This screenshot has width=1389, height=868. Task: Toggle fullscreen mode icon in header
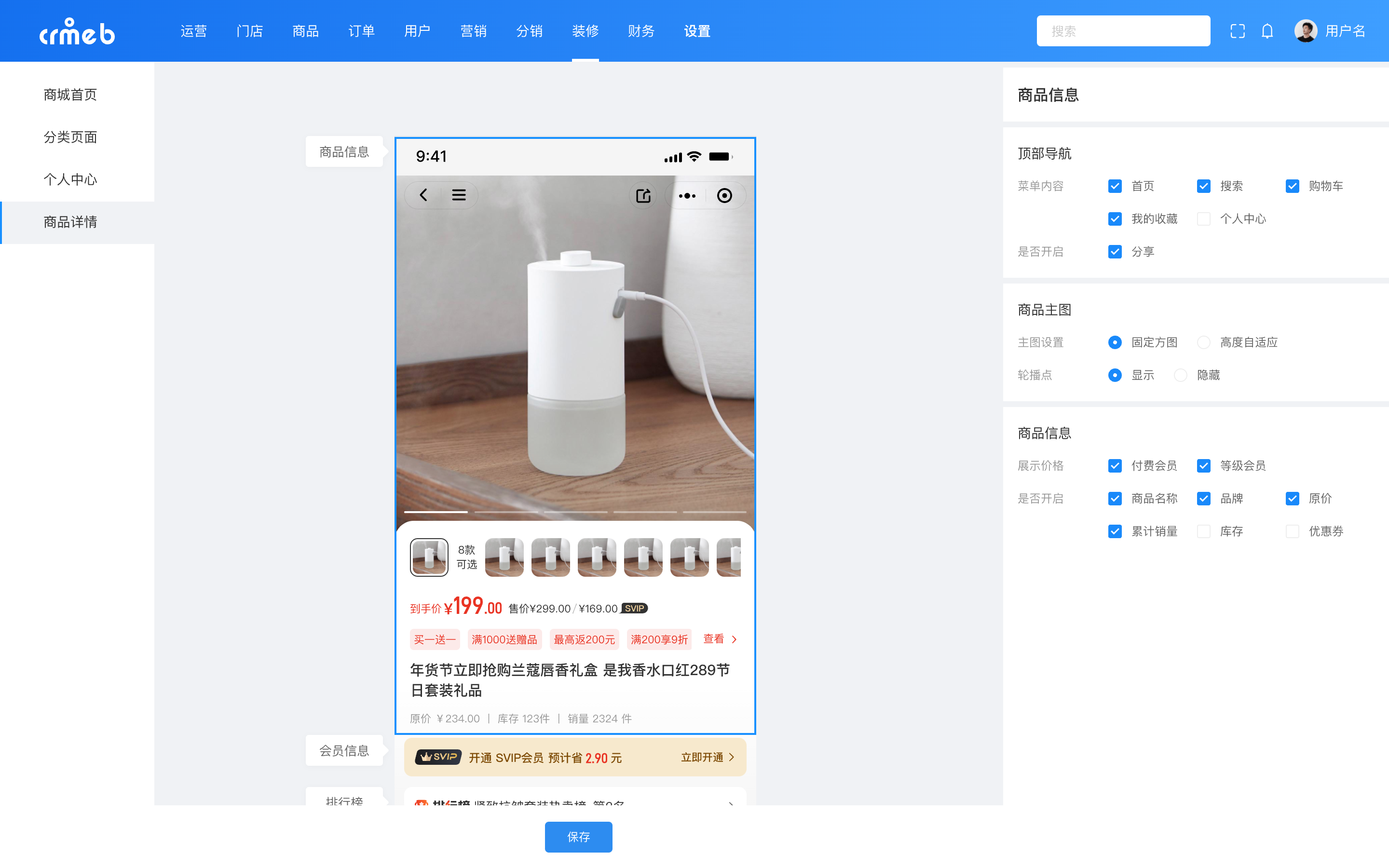1238,31
